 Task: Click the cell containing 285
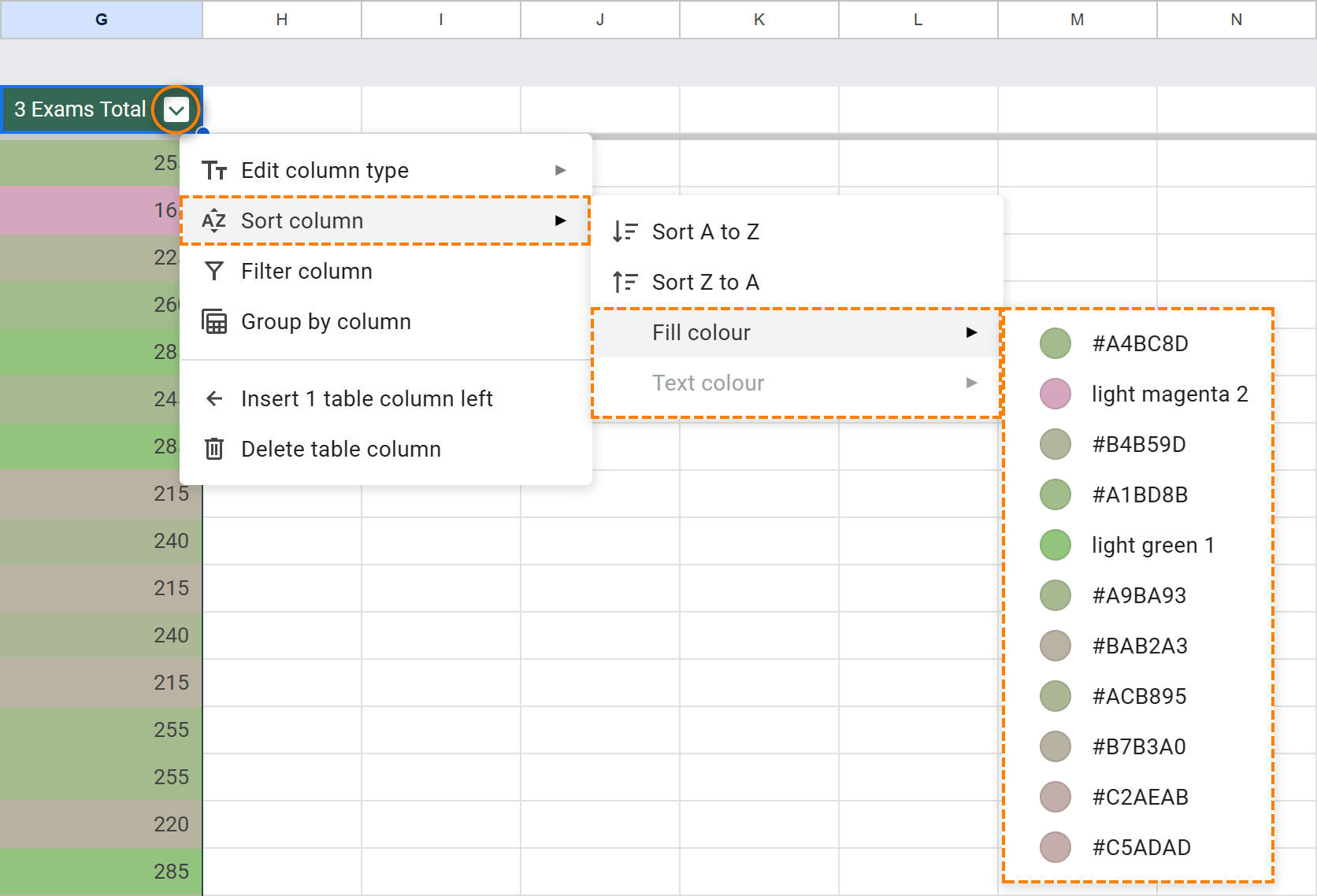(101, 872)
